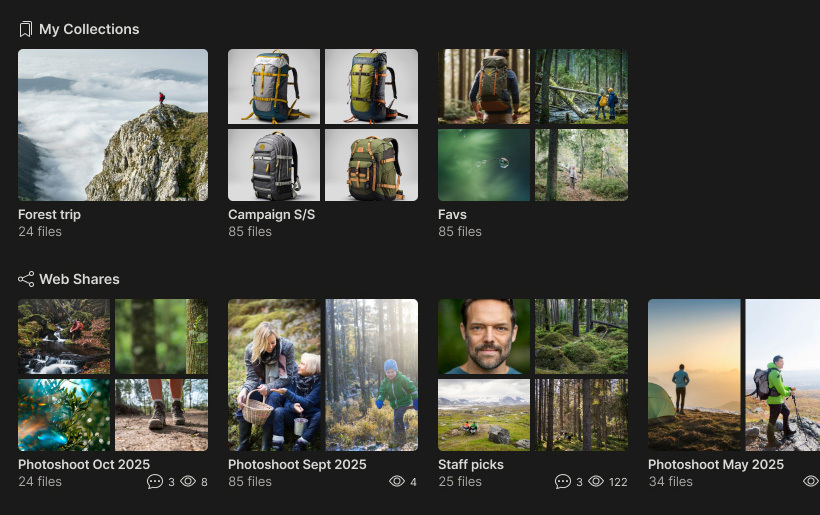Click views eye icon on Photoshoot Sept 2025
Viewport: 820px width, 515px height.
click(x=397, y=482)
